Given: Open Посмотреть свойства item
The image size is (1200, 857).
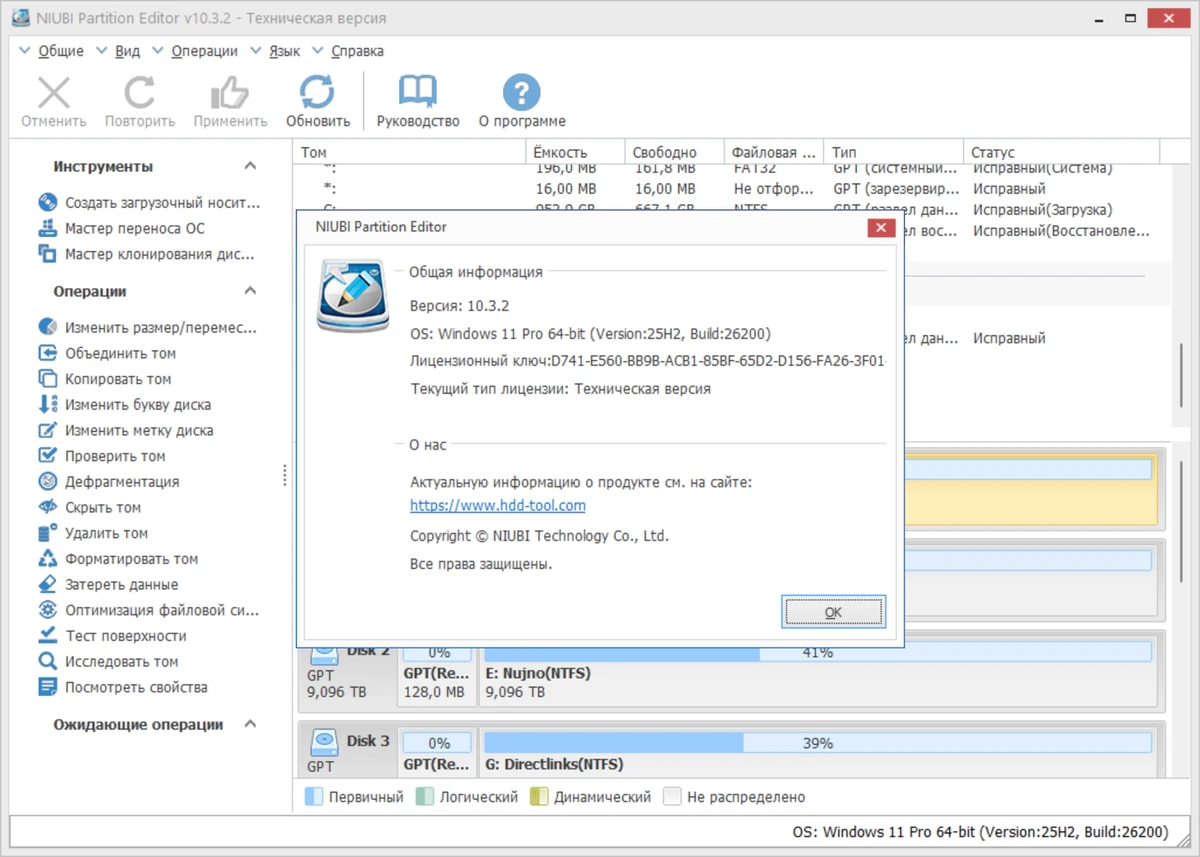Looking at the screenshot, I should pos(123,687).
